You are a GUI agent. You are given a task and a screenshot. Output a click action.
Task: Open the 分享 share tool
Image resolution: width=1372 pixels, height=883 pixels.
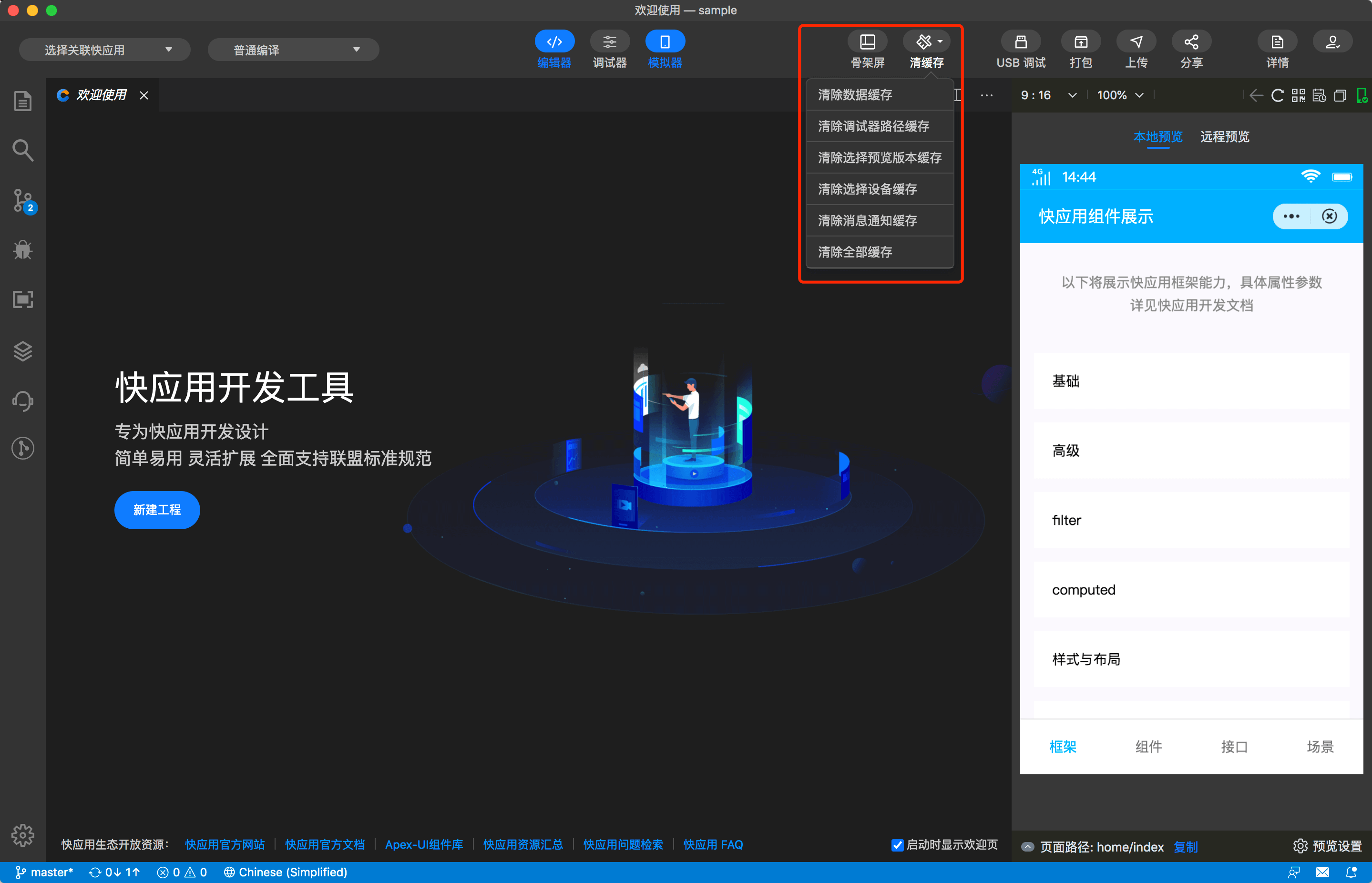[x=1191, y=49]
